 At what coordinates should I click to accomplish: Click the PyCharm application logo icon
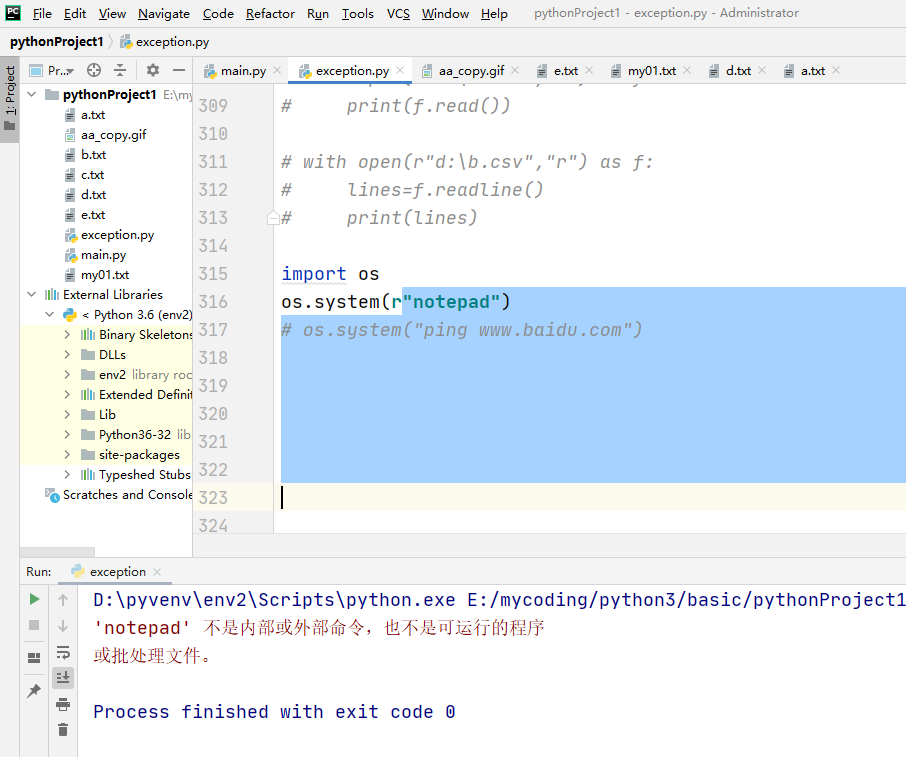13,13
